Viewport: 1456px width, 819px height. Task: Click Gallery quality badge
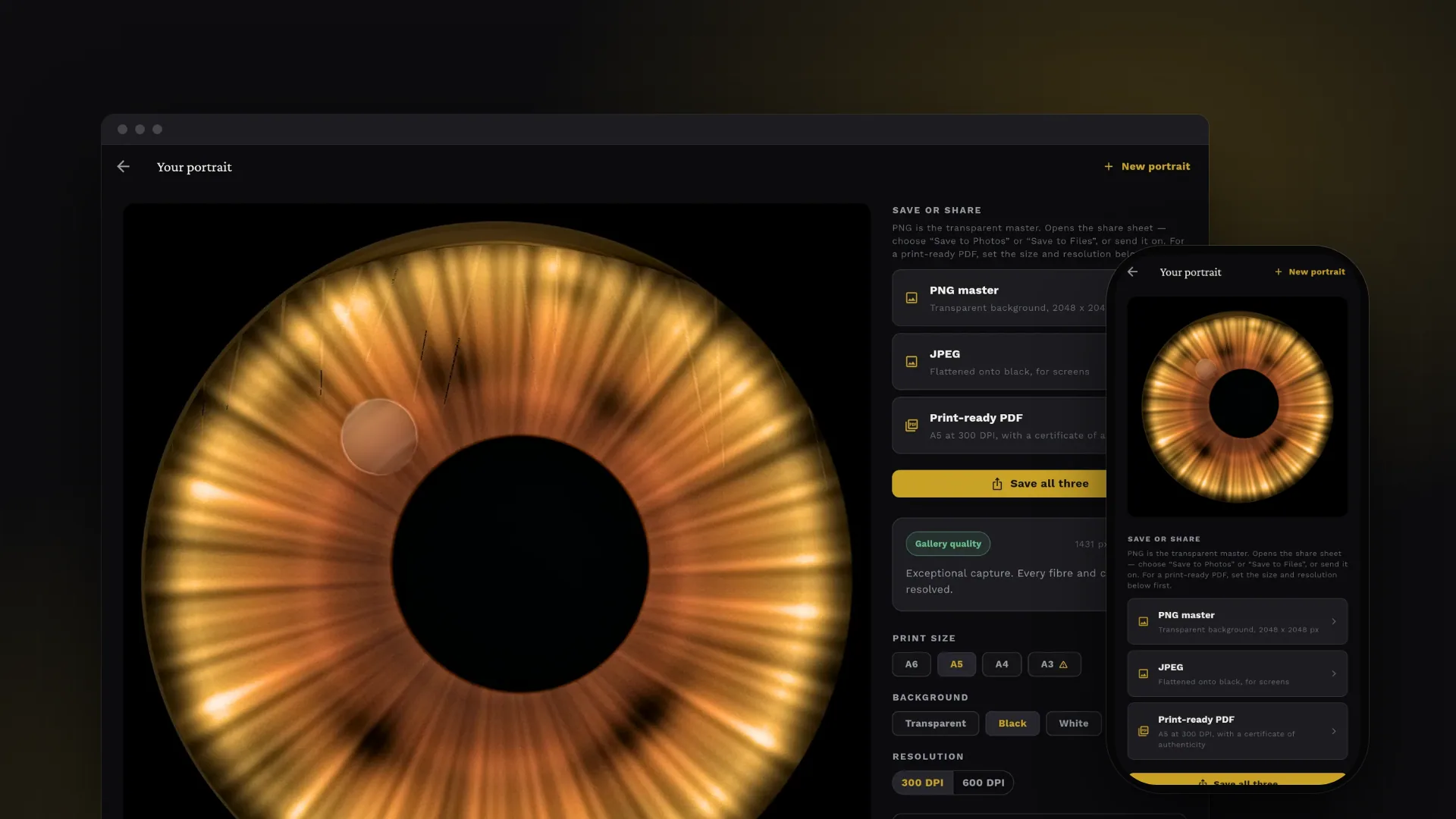click(948, 544)
